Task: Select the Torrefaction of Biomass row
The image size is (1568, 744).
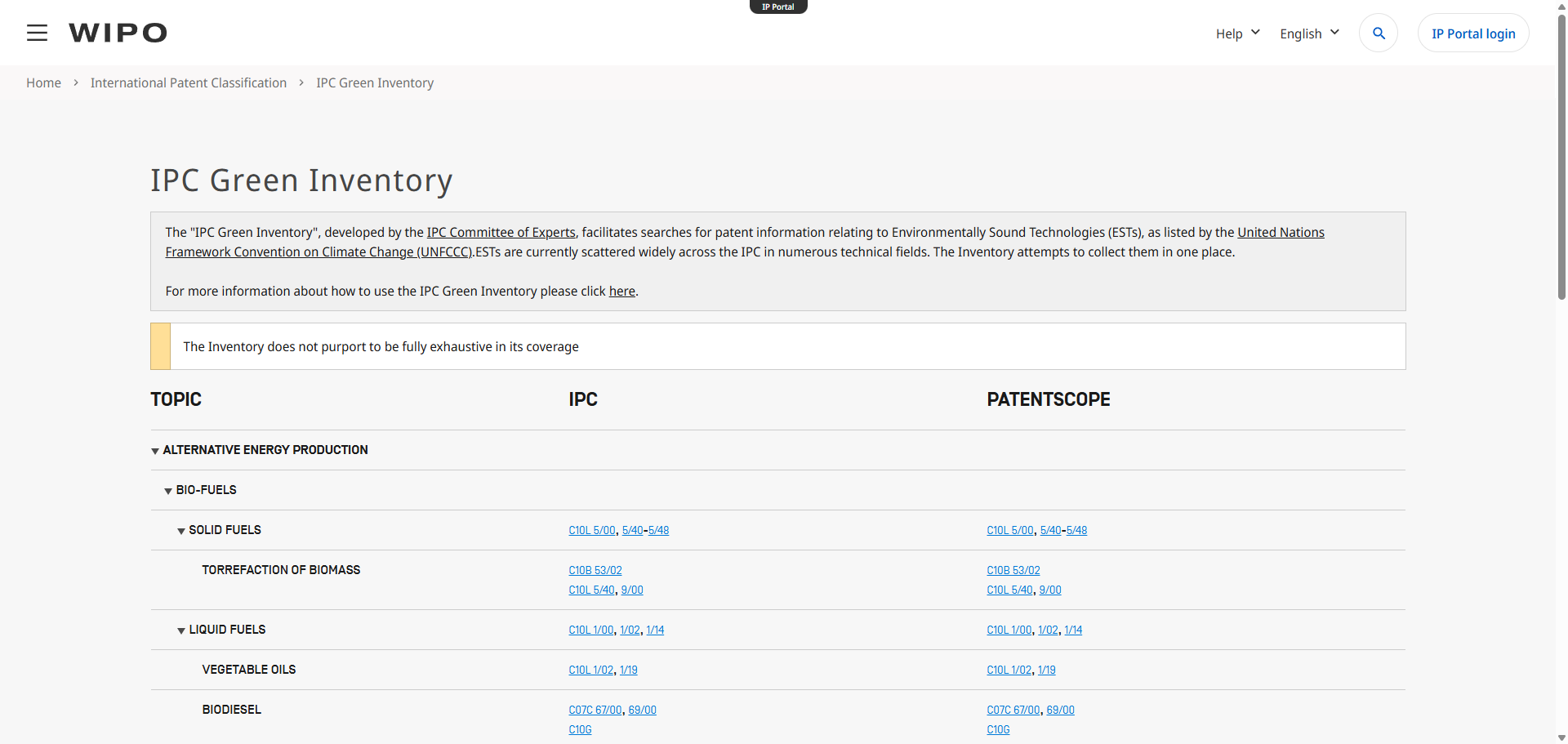Action: click(281, 570)
